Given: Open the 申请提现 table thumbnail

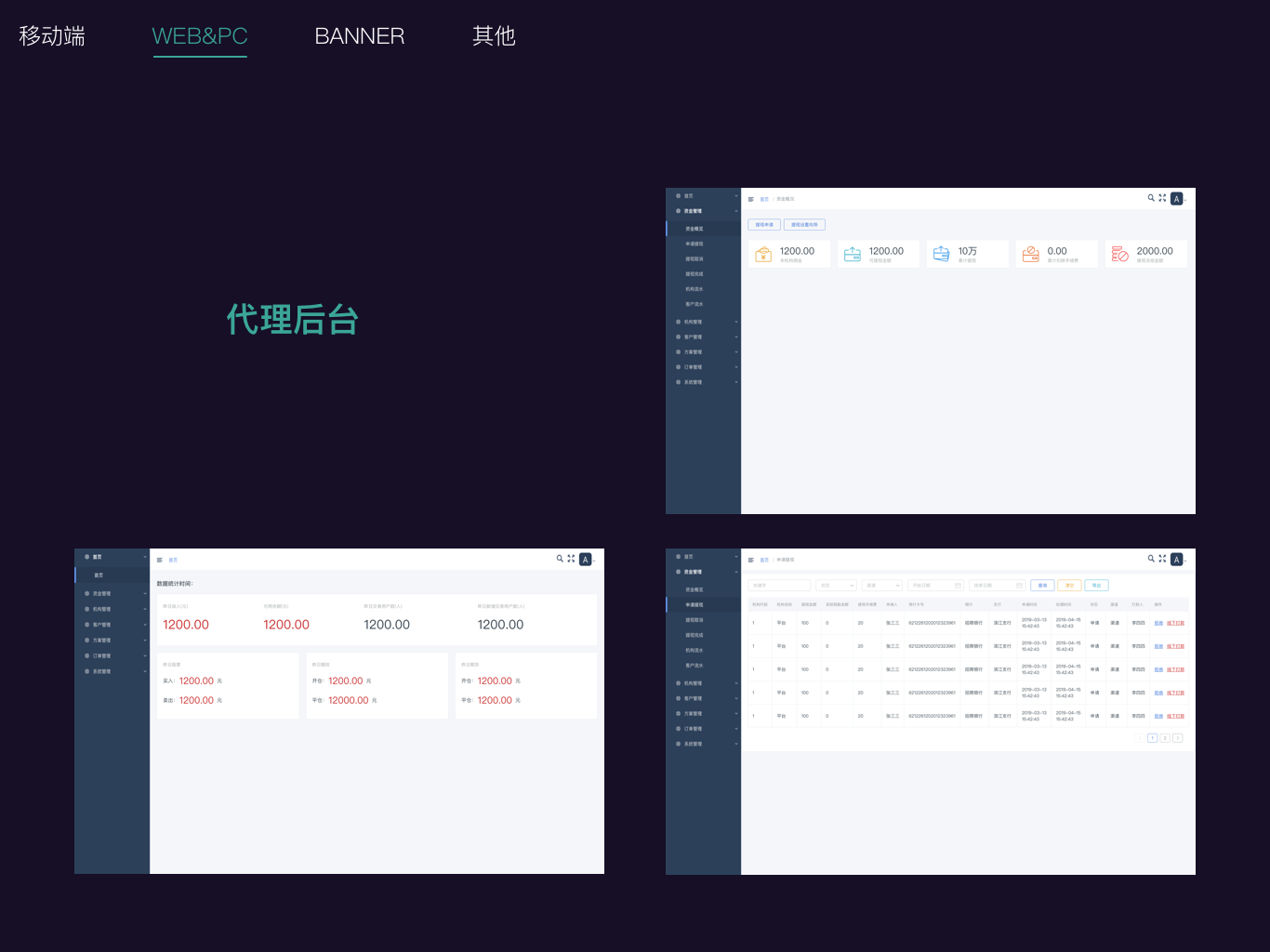Looking at the screenshot, I should click(x=931, y=711).
